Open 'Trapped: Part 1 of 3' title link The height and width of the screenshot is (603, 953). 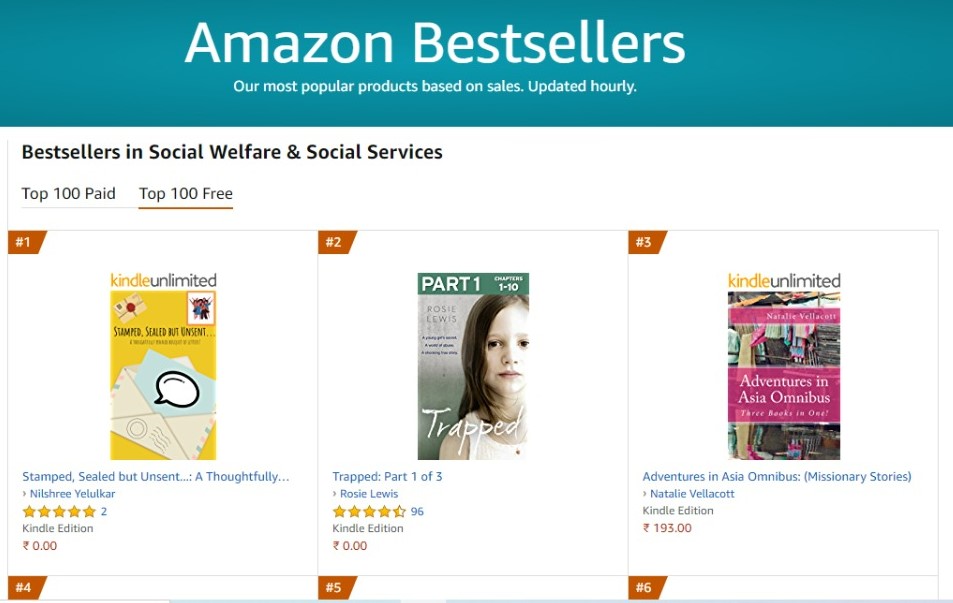(388, 477)
